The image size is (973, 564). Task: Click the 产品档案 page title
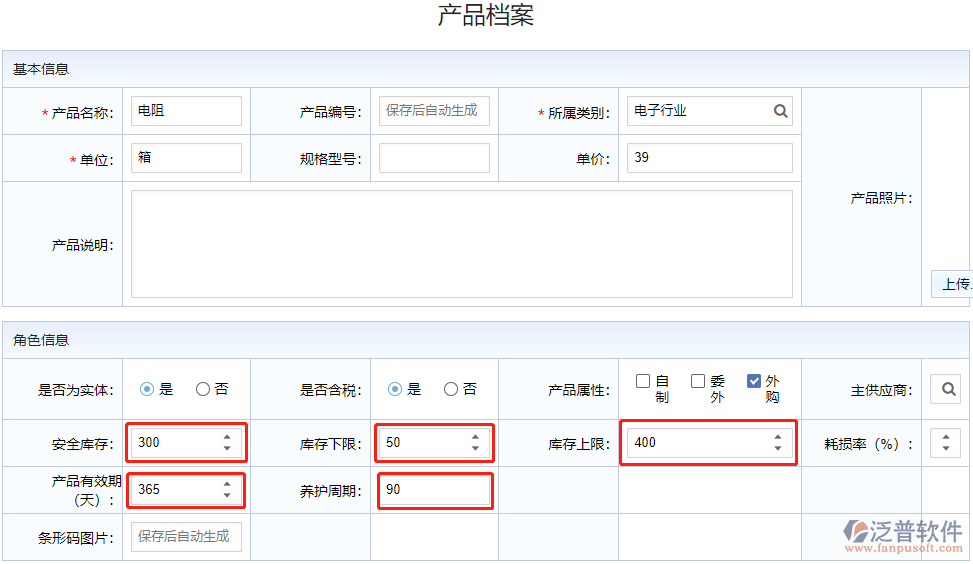[x=486, y=15]
